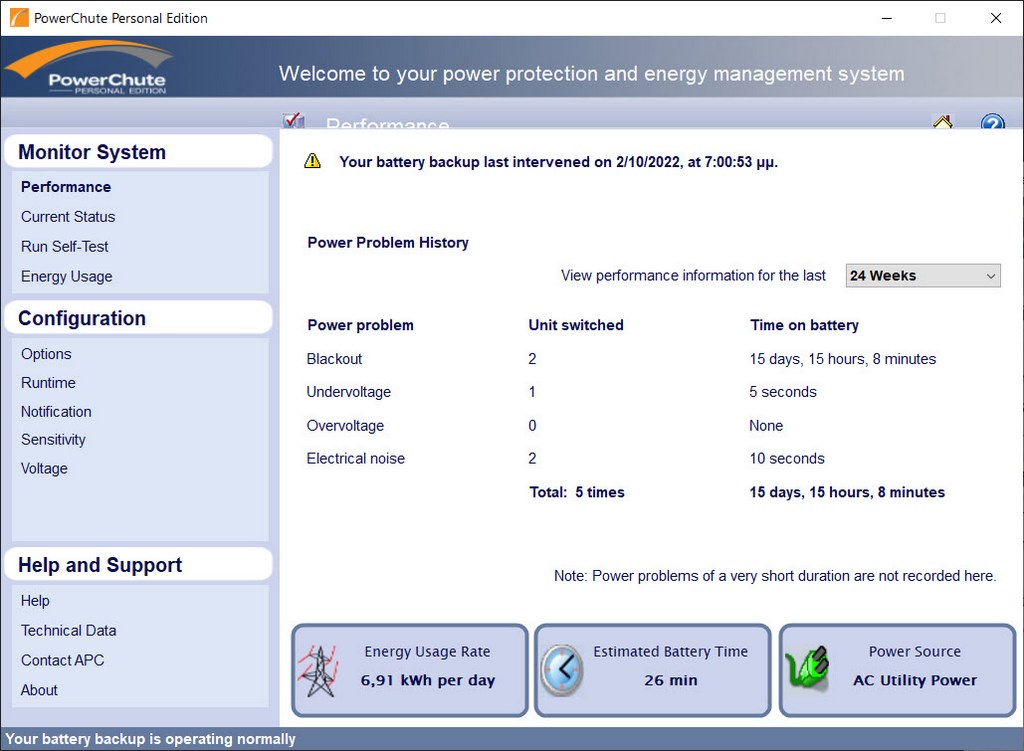Click the PowerChute logo in header
Image resolution: width=1024 pixels, height=751 pixels.
pyautogui.click(x=91, y=68)
